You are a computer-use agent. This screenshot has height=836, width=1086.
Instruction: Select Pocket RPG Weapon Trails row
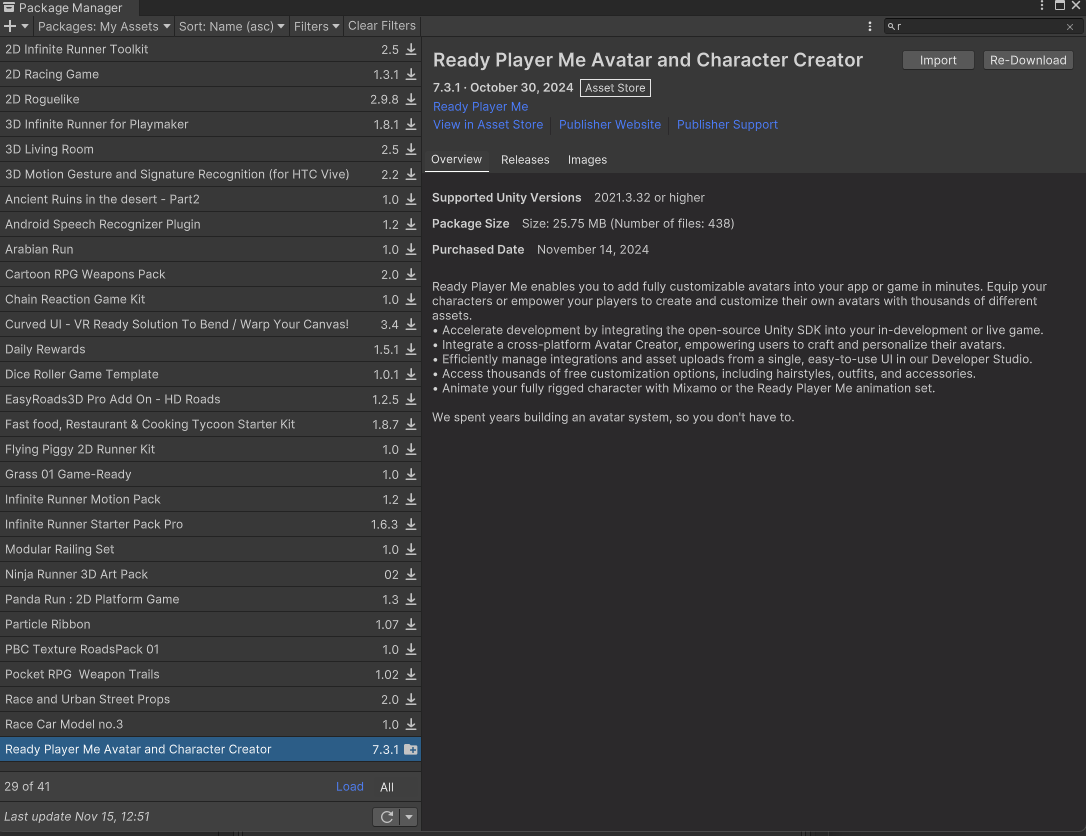(x=211, y=674)
